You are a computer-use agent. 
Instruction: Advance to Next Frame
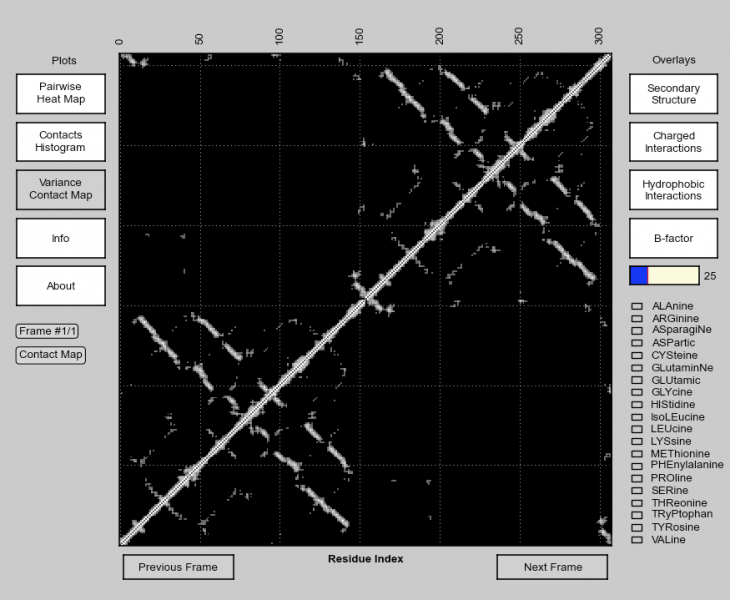(552, 567)
